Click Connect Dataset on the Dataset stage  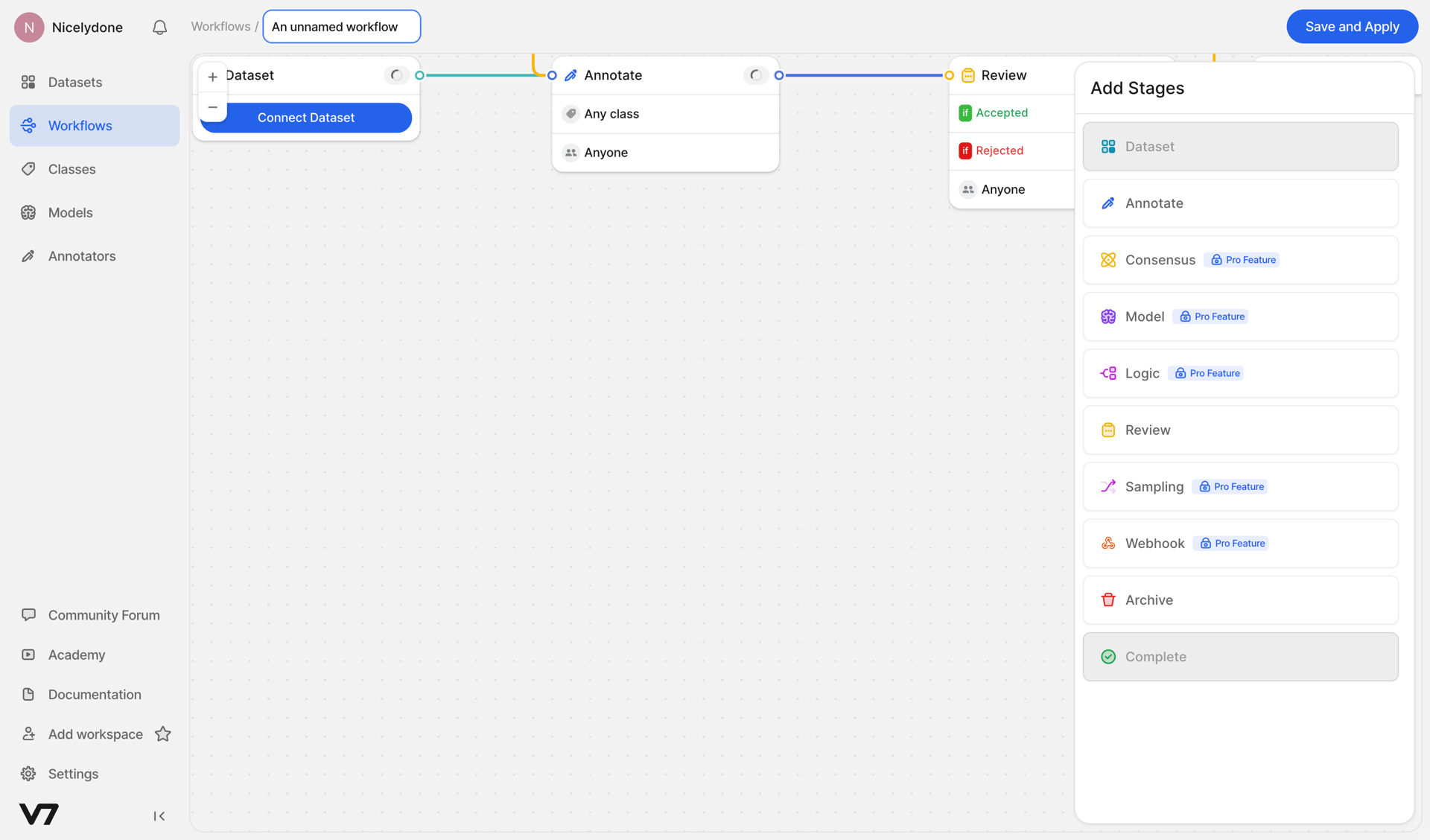pos(306,118)
